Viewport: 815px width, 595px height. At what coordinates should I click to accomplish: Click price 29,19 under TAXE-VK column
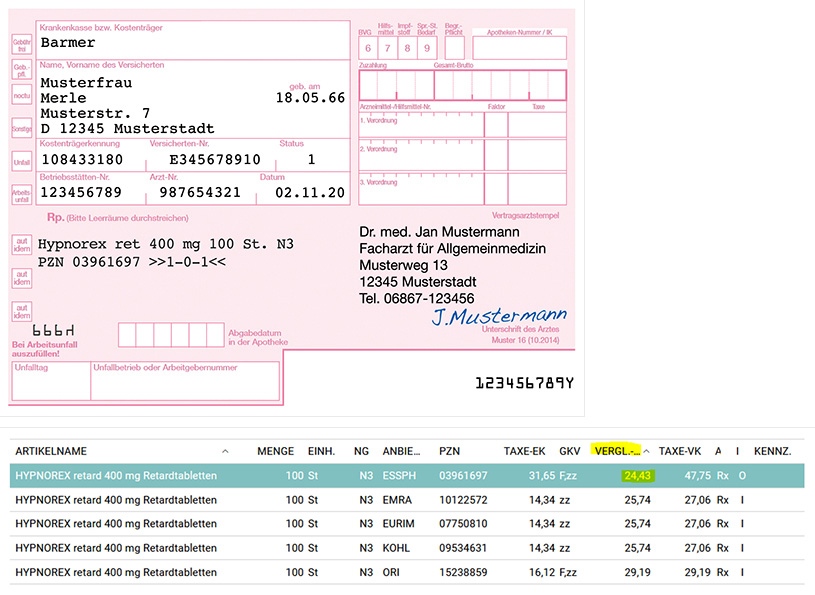click(x=697, y=572)
